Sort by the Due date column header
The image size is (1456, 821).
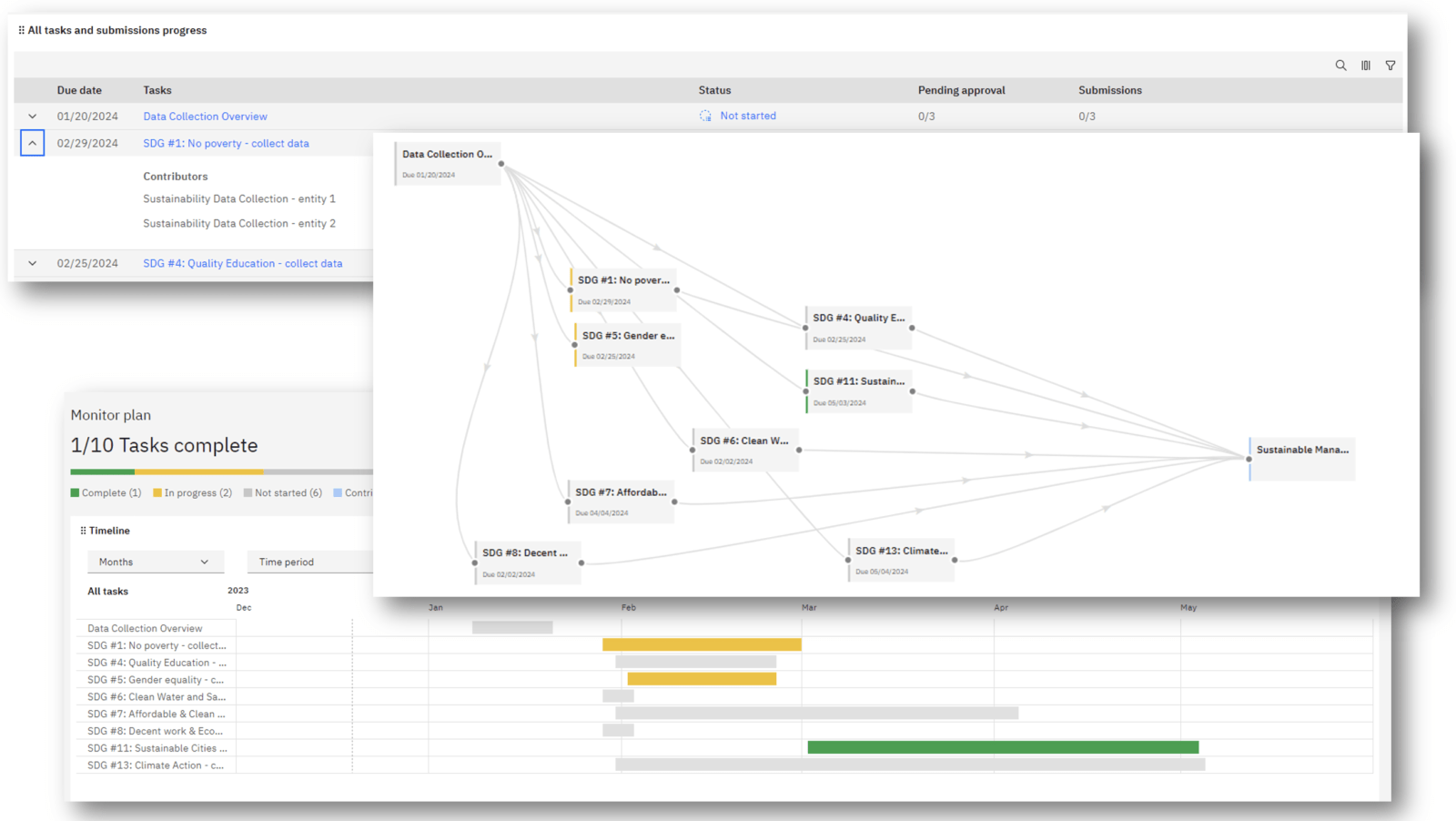(79, 90)
